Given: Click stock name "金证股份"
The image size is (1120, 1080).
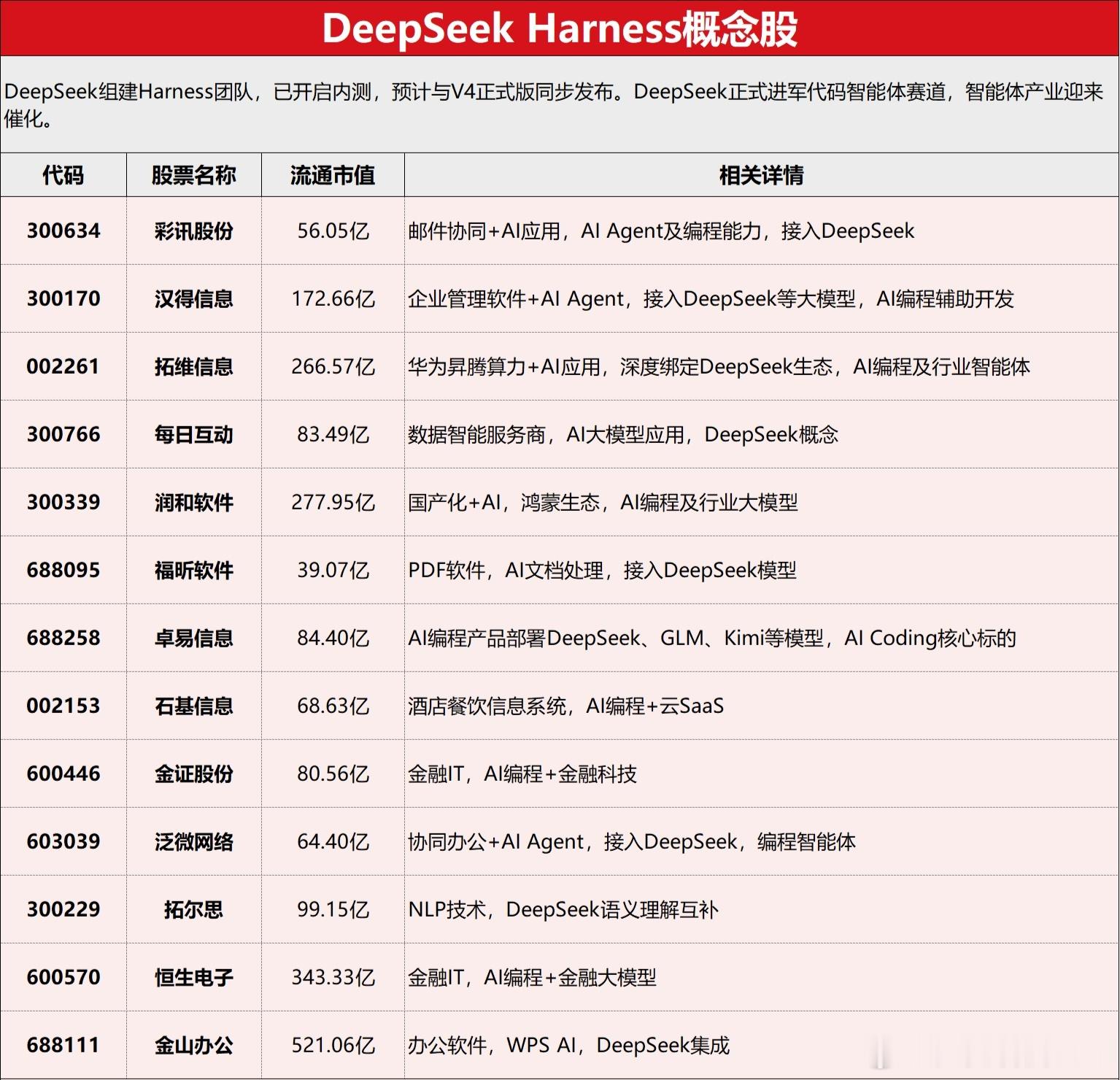Looking at the screenshot, I should 194,774.
